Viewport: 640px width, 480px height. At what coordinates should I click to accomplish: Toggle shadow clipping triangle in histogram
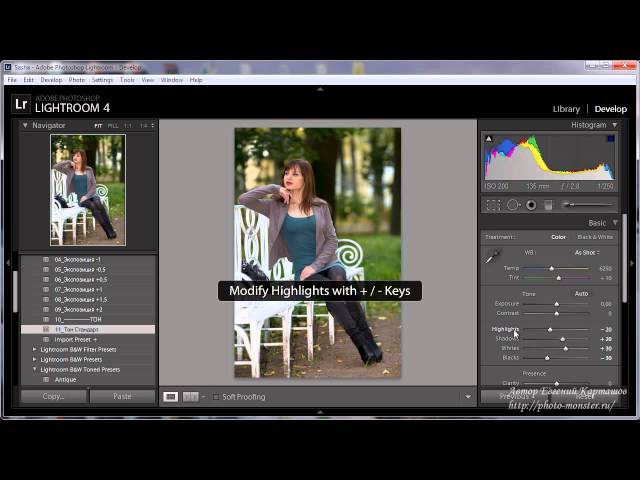(x=489, y=139)
